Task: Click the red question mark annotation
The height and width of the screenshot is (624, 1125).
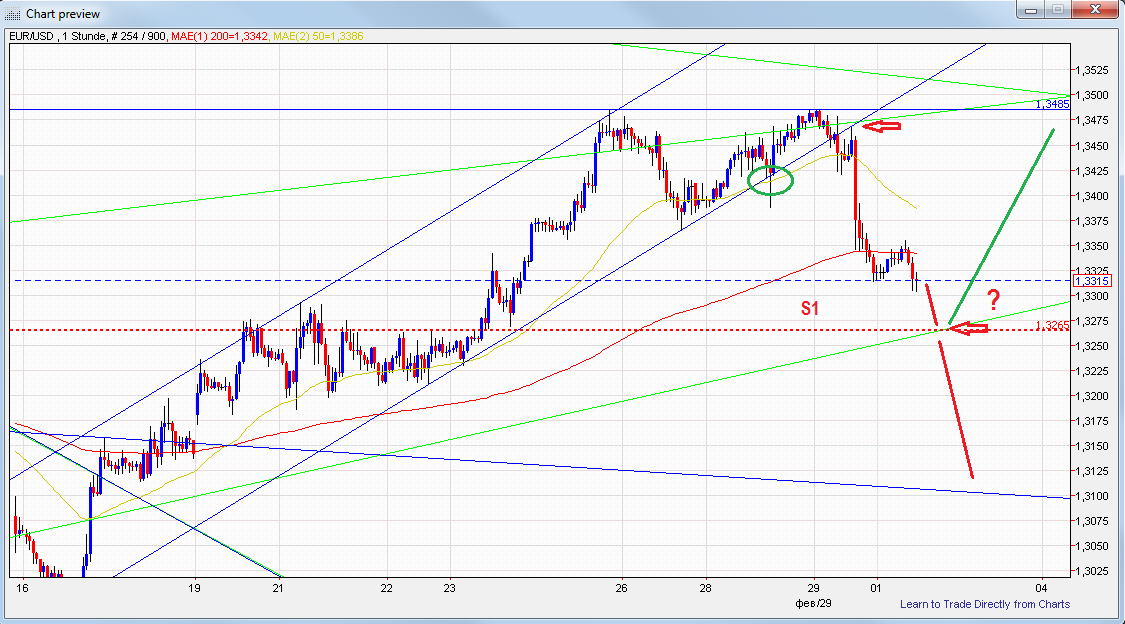Action: 994,297
